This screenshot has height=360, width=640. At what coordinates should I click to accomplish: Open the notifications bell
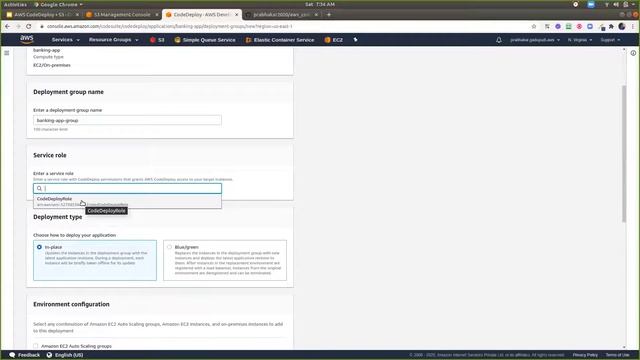pos(499,40)
